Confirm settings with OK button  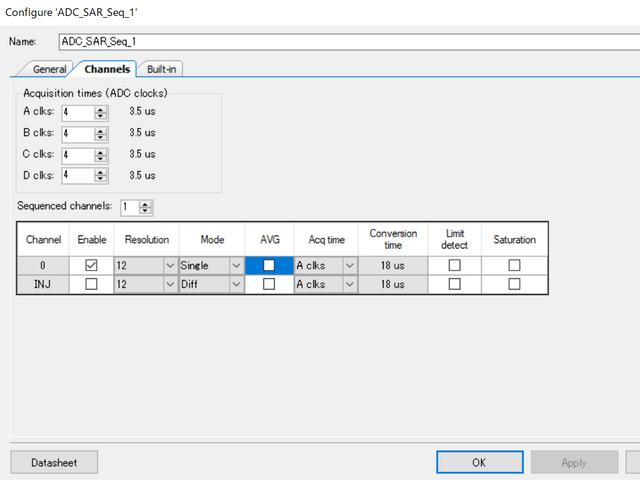[x=479, y=462]
